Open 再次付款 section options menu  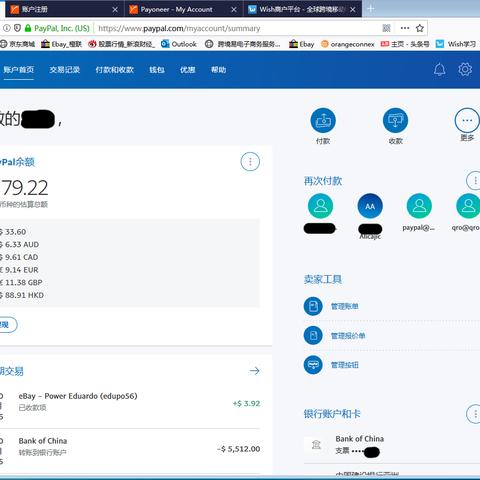click(x=474, y=181)
